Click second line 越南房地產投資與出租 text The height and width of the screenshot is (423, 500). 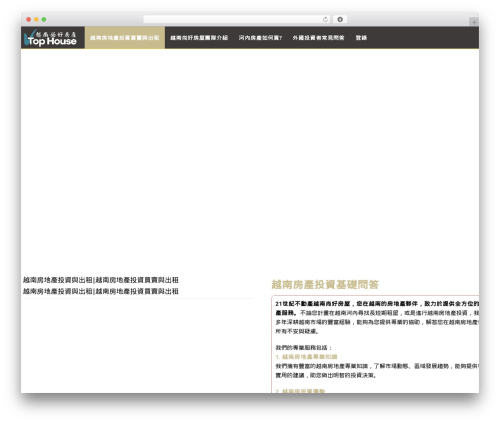click(101, 291)
